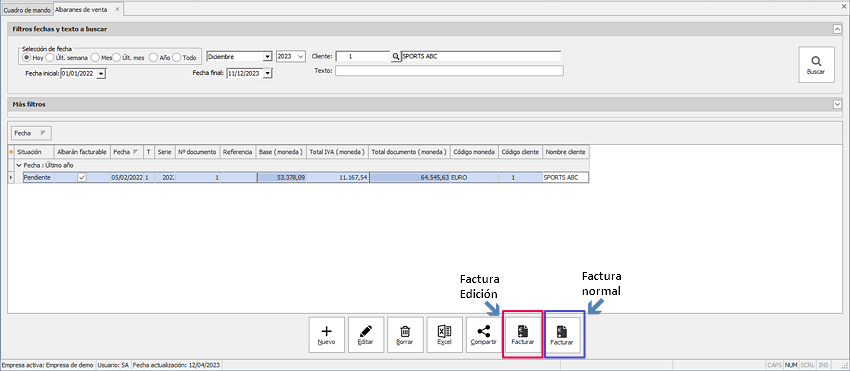Select the Todo radio button
The width and height of the screenshot is (850, 371).
pos(177,57)
